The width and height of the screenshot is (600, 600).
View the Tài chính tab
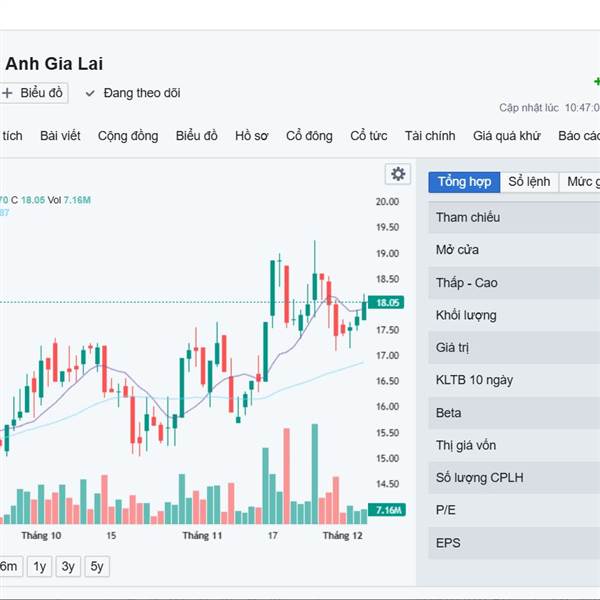point(430,136)
